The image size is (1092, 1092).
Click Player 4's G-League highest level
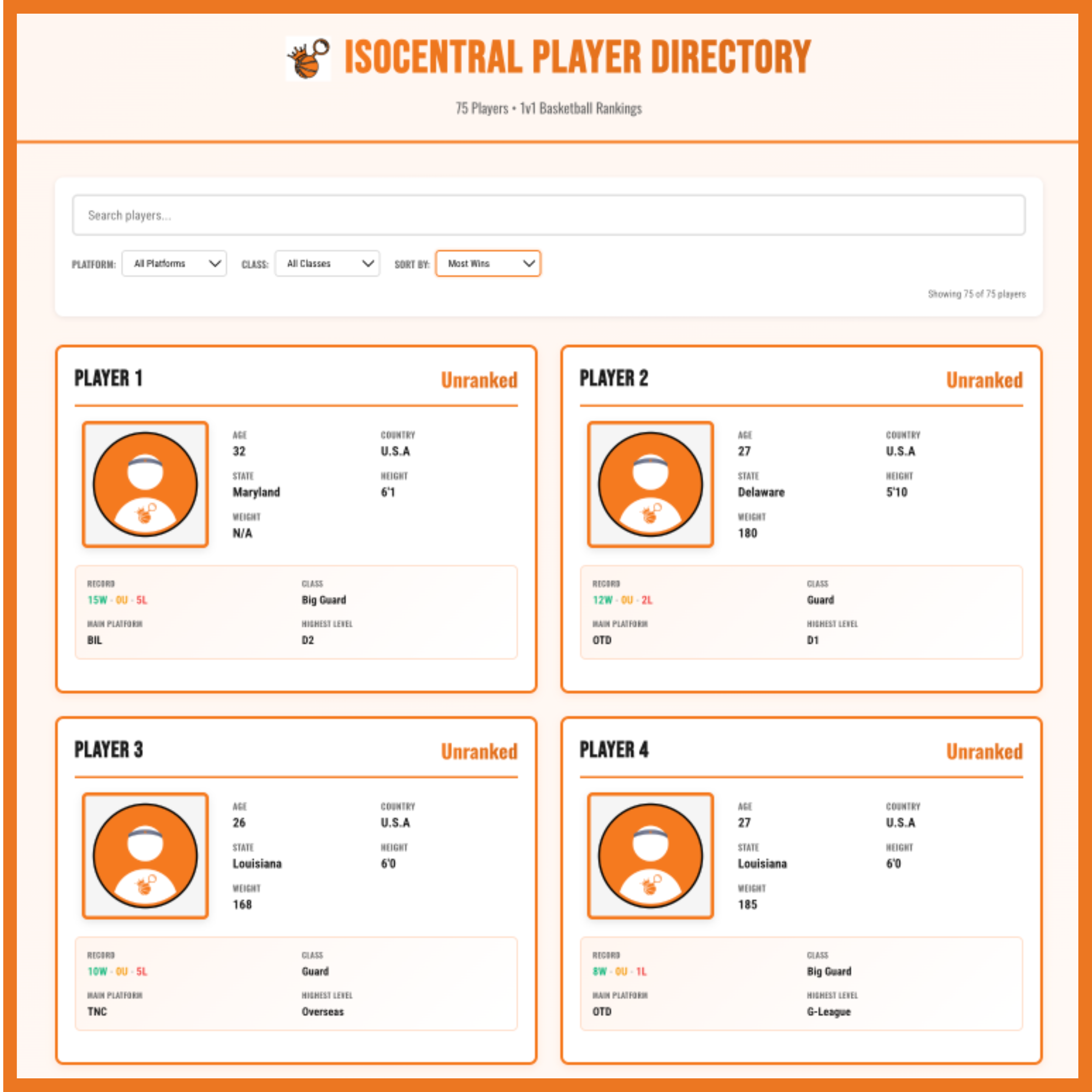click(829, 1012)
